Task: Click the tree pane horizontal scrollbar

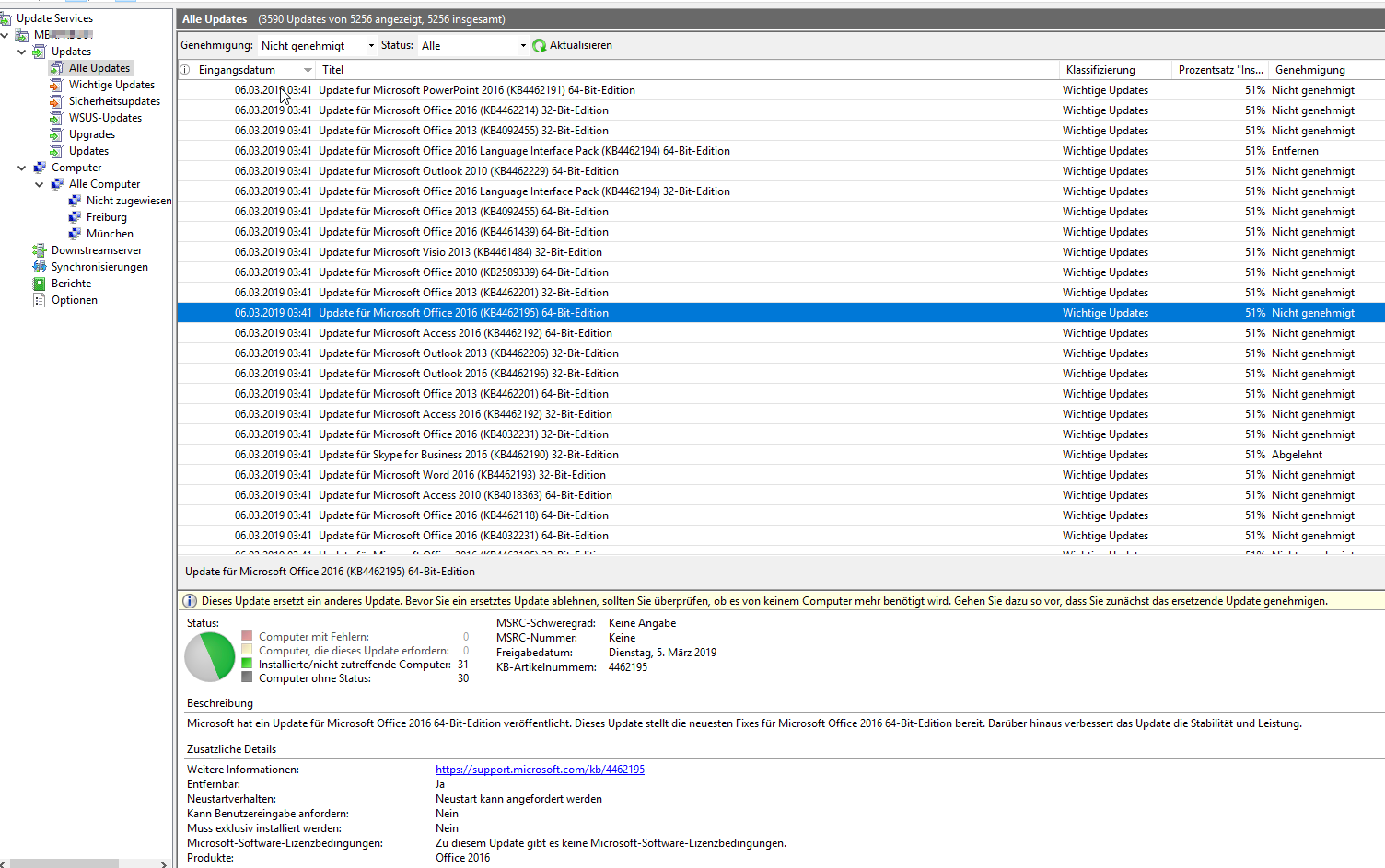Action: tap(64, 863)
